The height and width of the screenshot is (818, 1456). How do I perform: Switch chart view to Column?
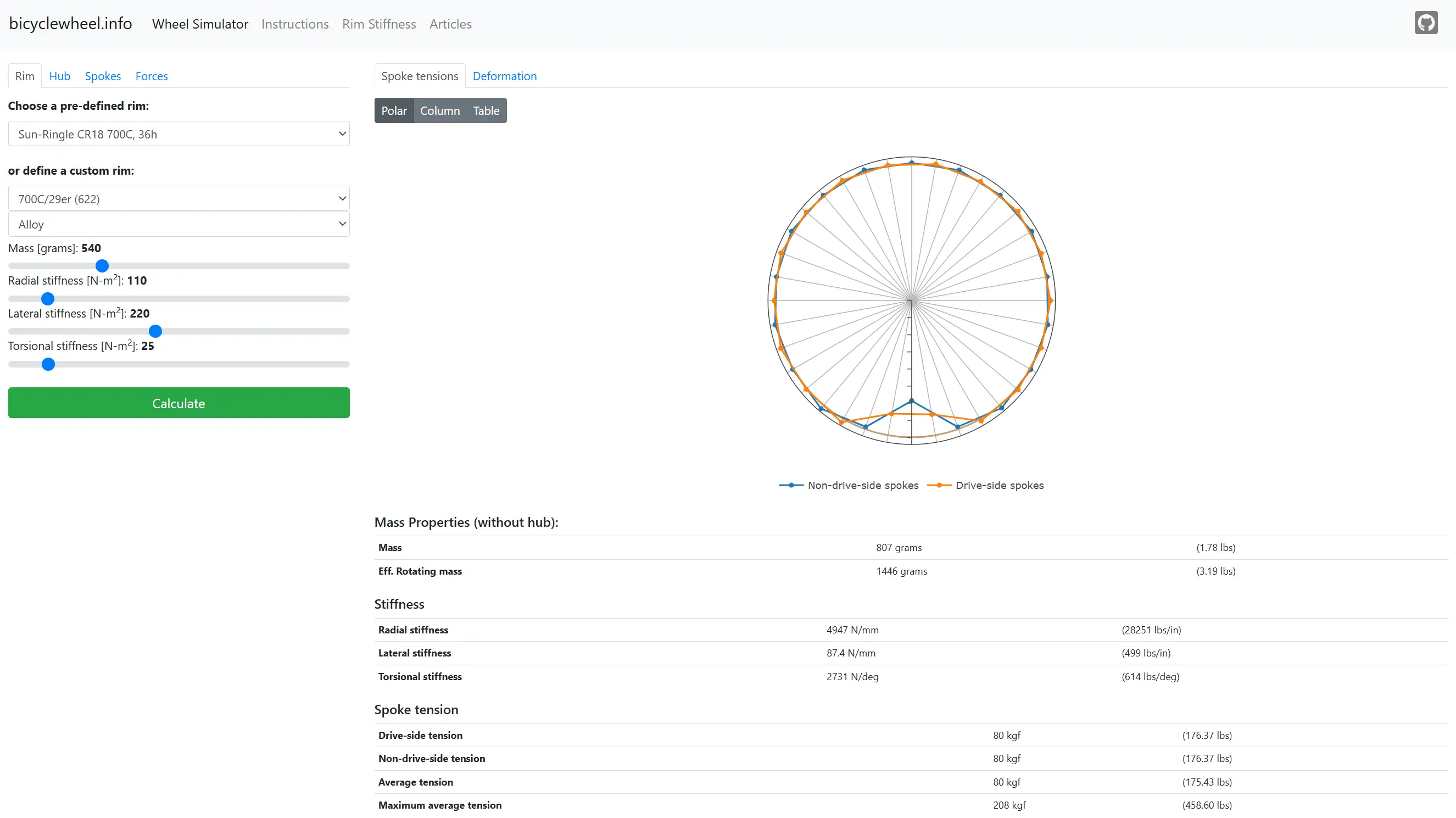pos(439,111)
